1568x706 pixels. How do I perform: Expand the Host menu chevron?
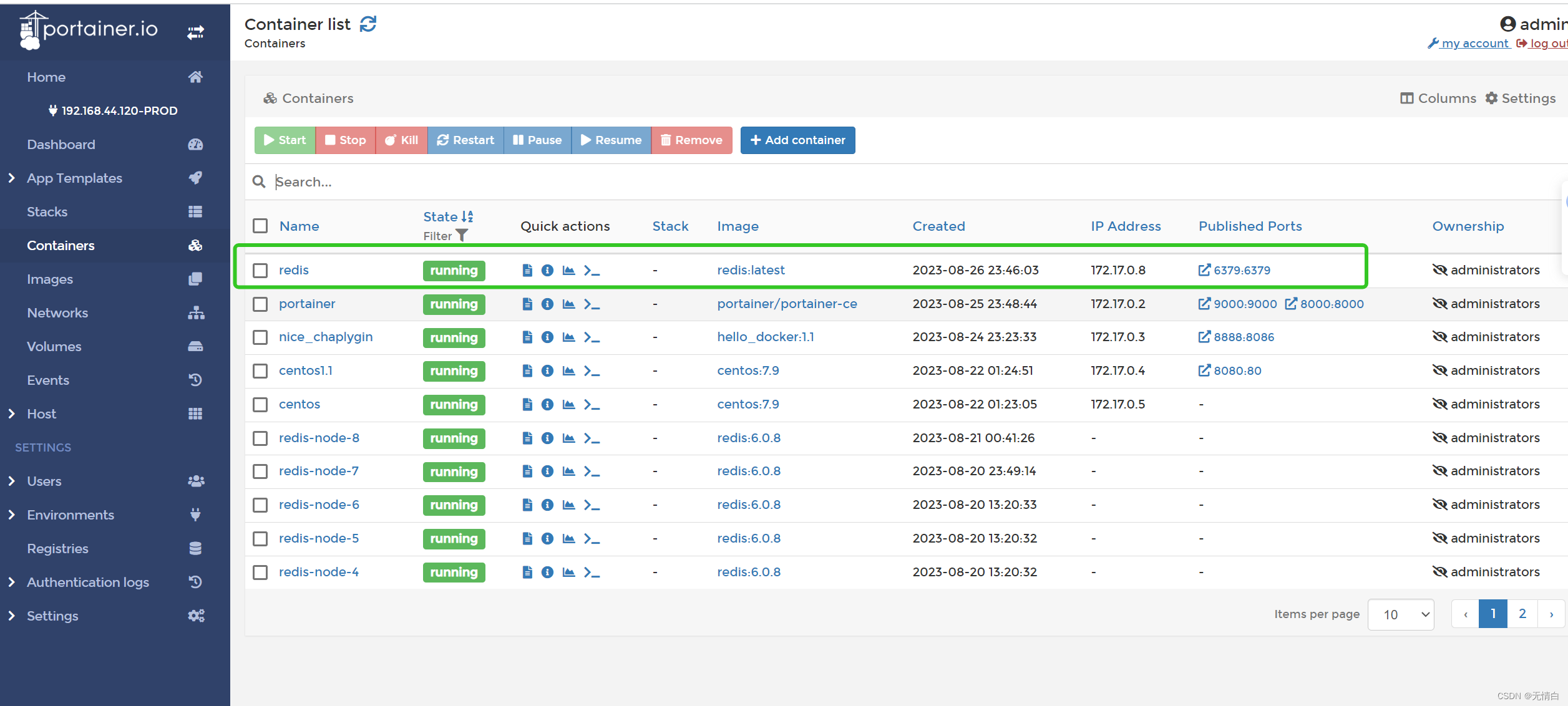[x=11, y=413]
